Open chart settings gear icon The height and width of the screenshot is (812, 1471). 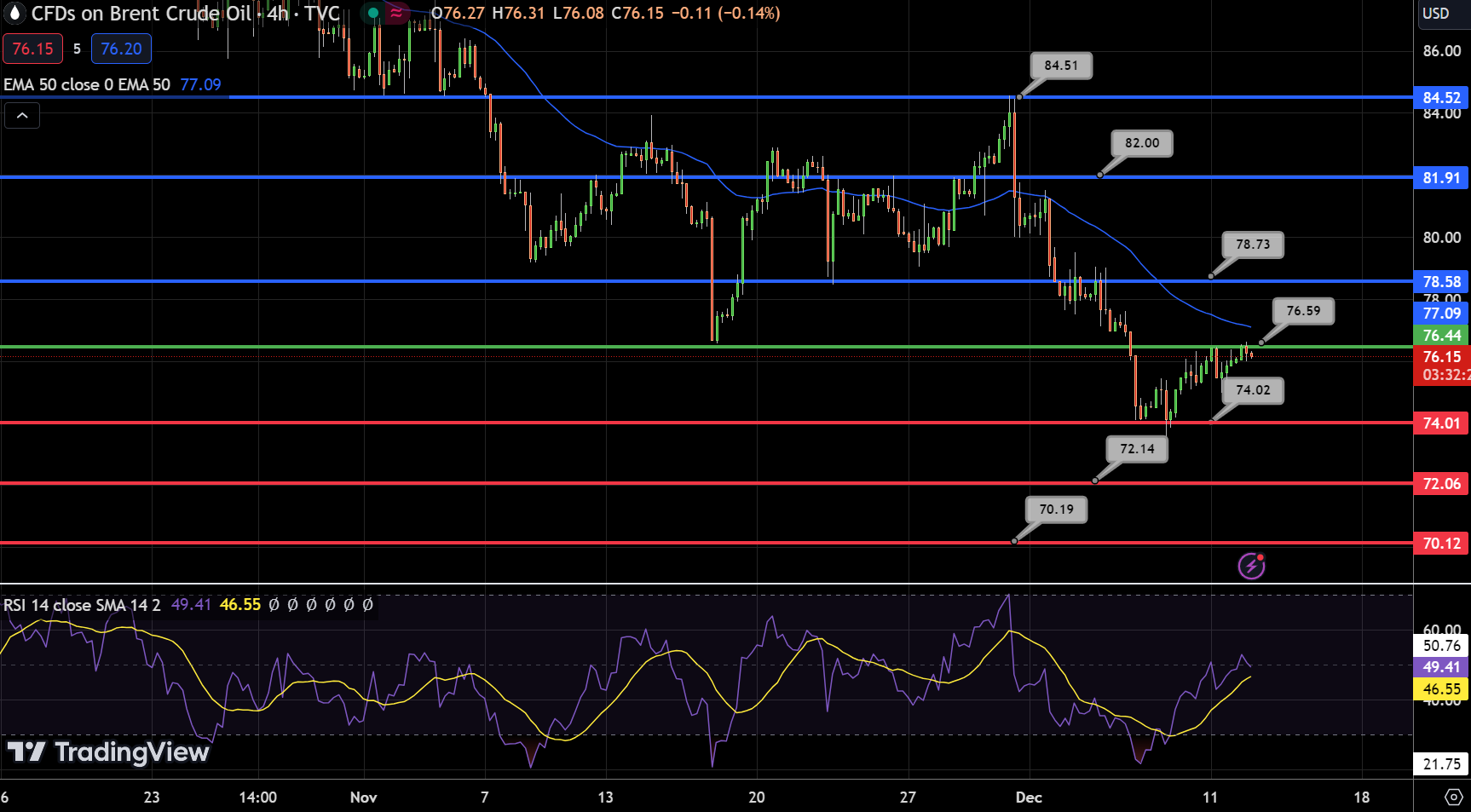[x=1454, y=798]
